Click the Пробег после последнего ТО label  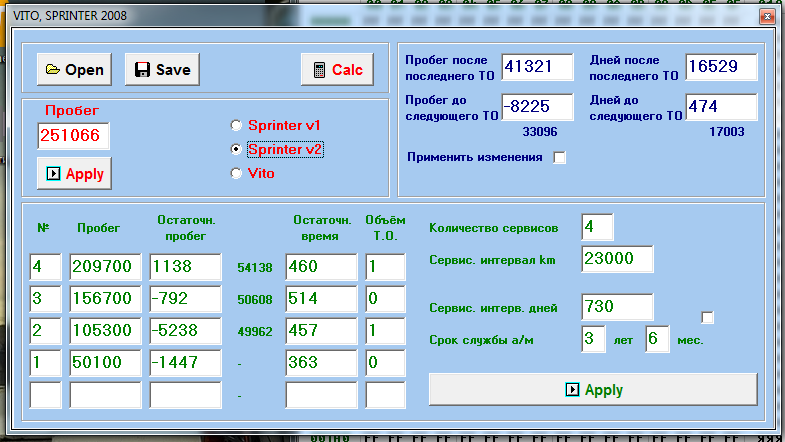pyautogui.click(x=450, y=68)
